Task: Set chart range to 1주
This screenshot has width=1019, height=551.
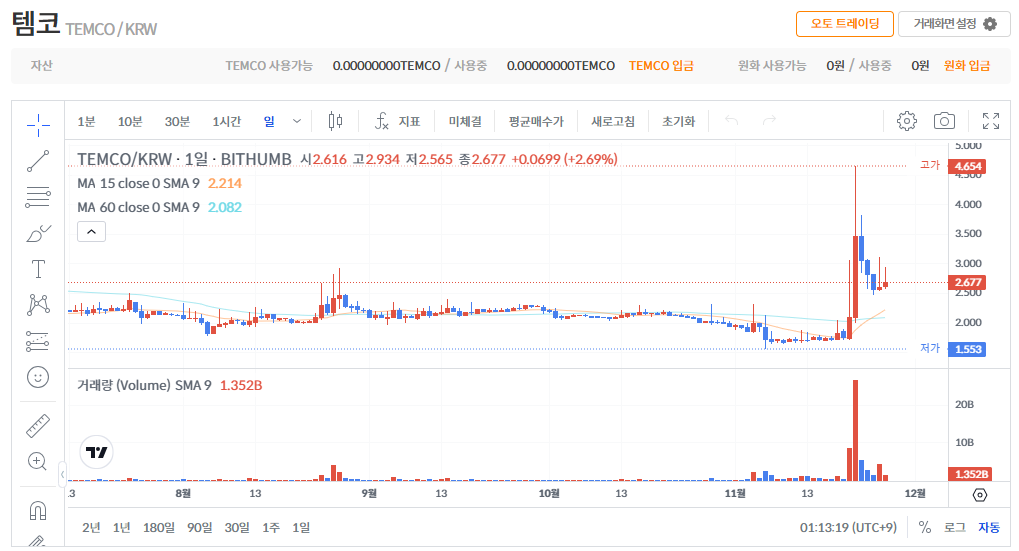Action: 271,528
